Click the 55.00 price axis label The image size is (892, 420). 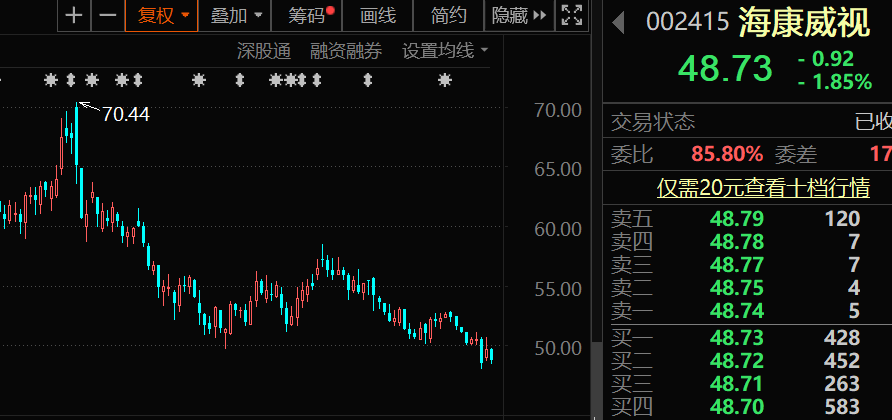(x=558, y=289)
